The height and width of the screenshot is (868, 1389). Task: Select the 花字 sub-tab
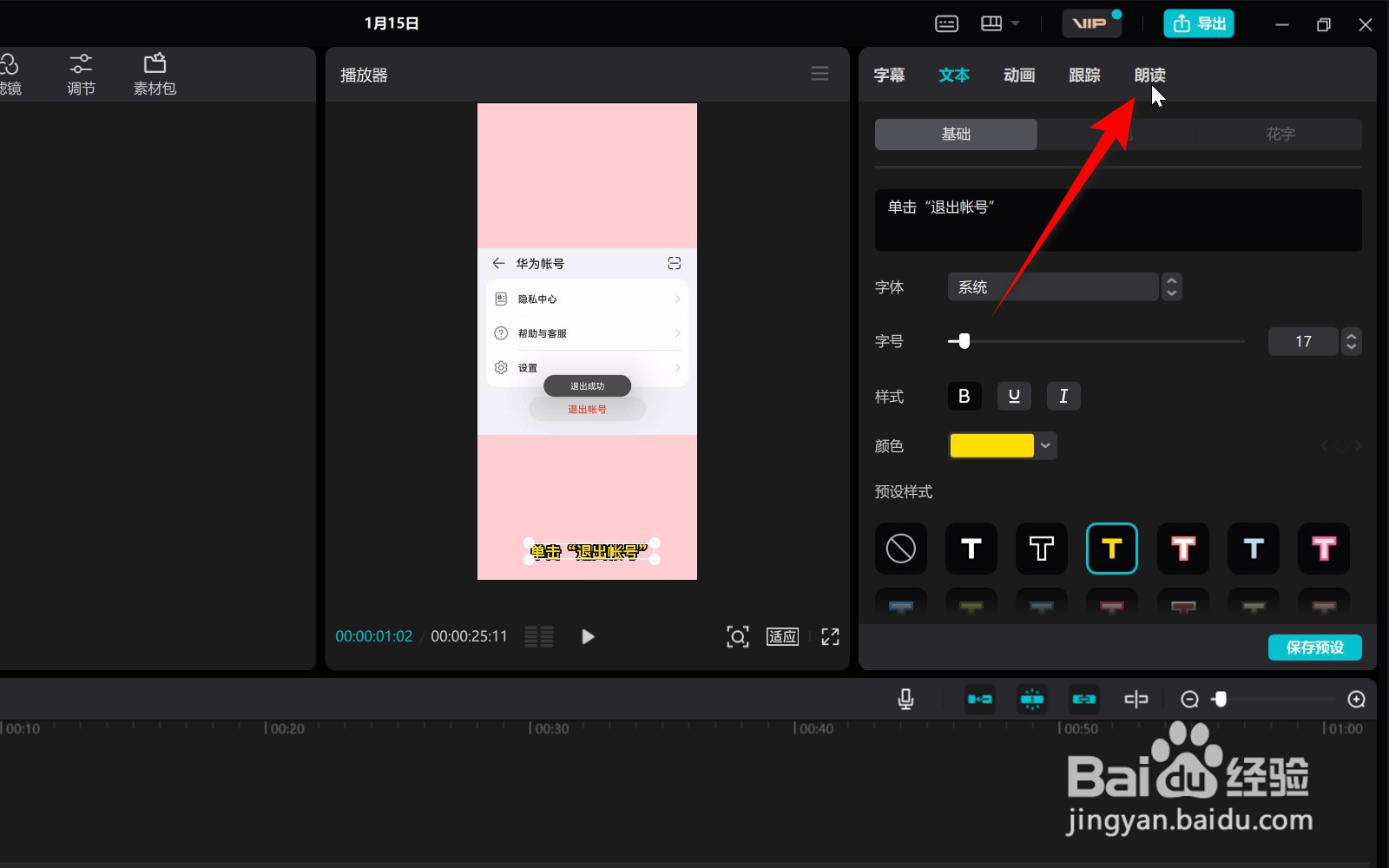[1280, 135]
